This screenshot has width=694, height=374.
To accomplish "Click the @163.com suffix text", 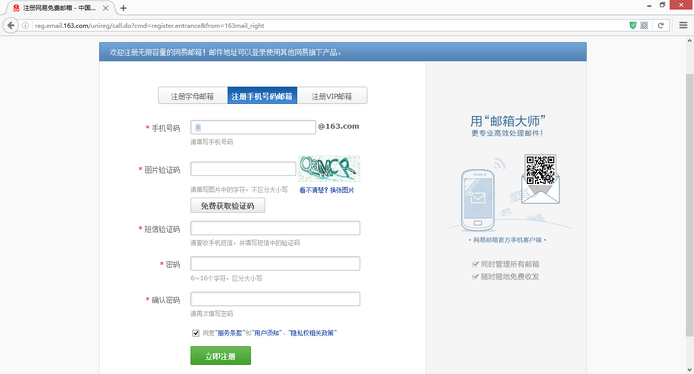I will coord(339,126).
